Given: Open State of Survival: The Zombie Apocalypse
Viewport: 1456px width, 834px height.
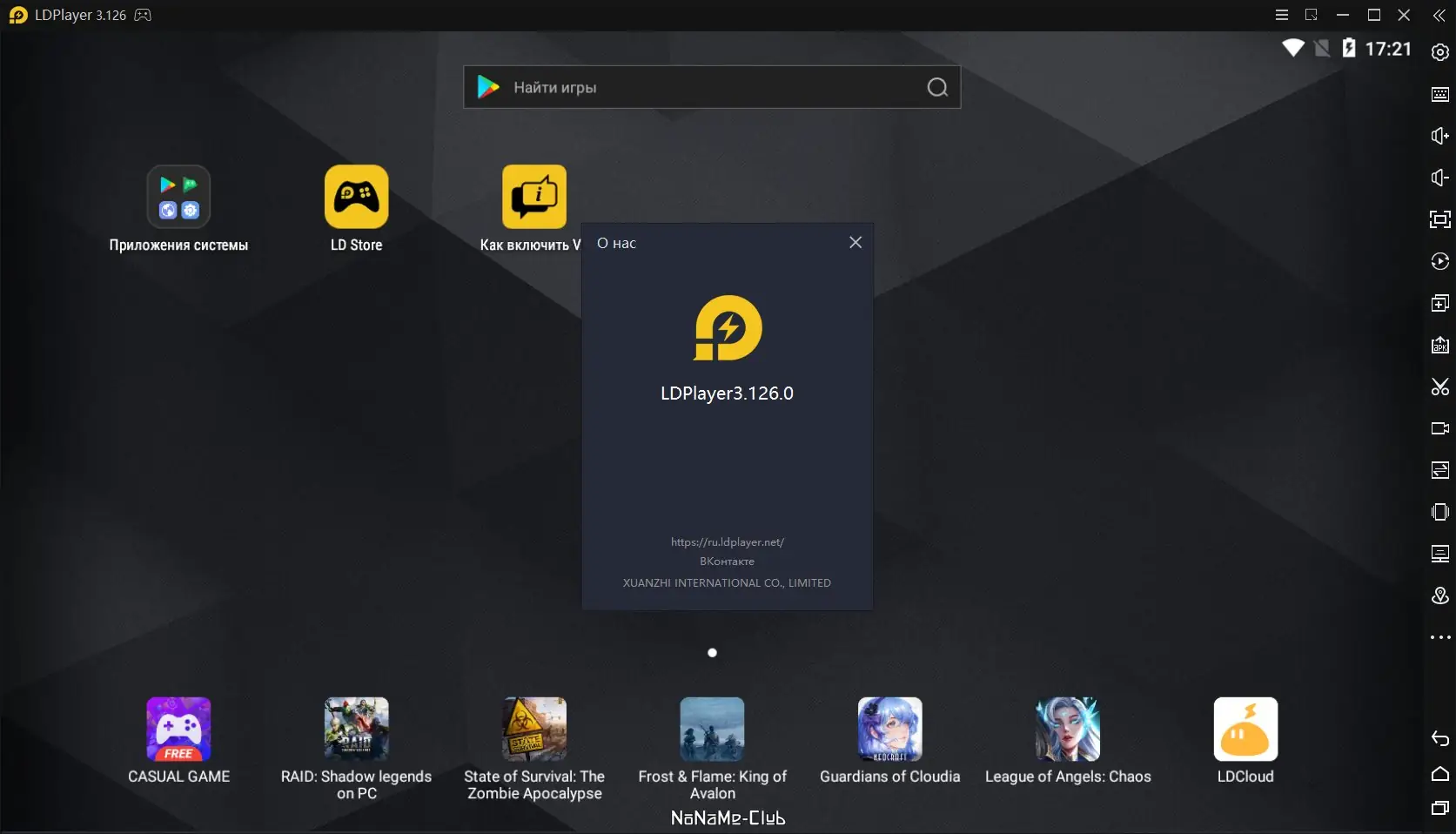Looking at the screenshot, I should coord(534,749).
